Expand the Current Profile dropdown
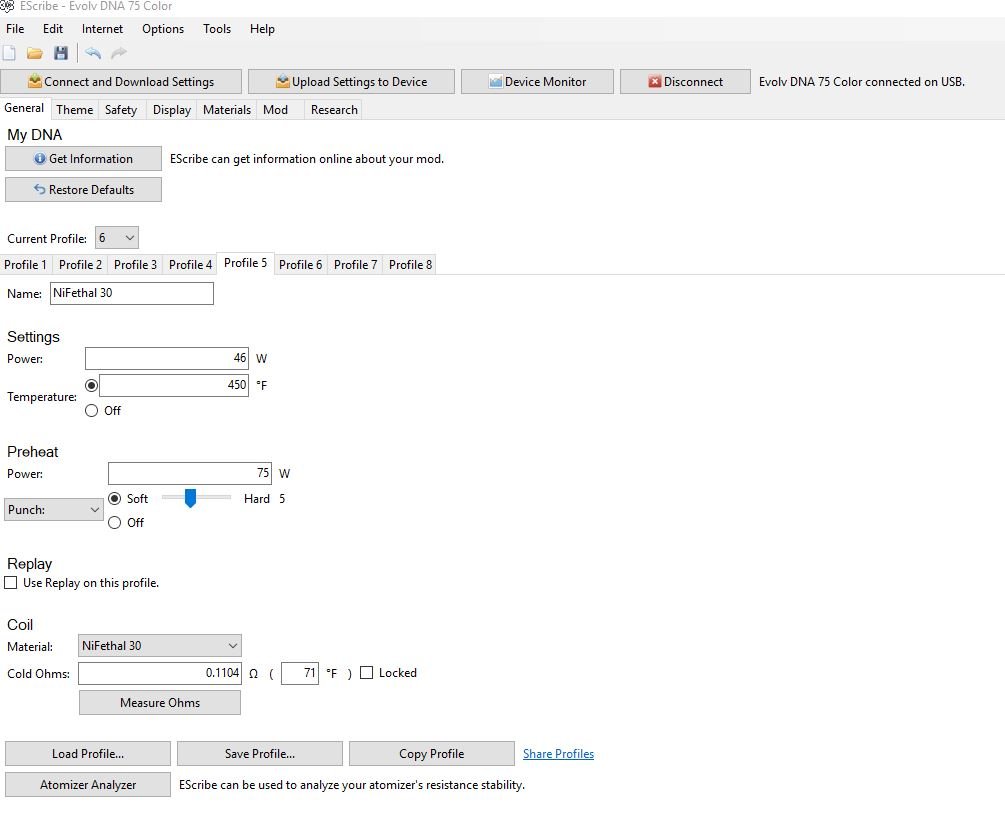1005x828 pixels. click(x=117, y=238)
